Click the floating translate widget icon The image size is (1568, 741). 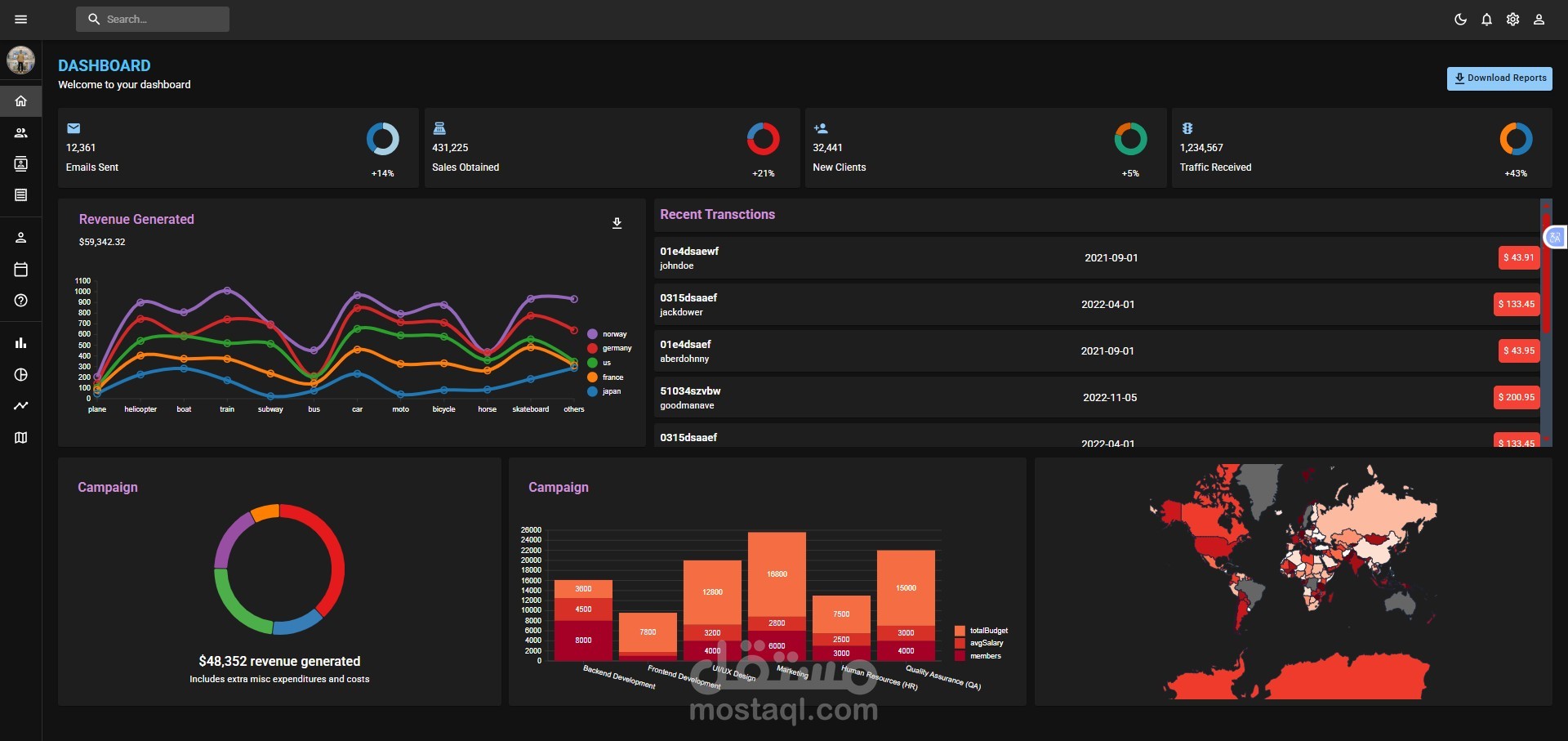point(1555,237)
